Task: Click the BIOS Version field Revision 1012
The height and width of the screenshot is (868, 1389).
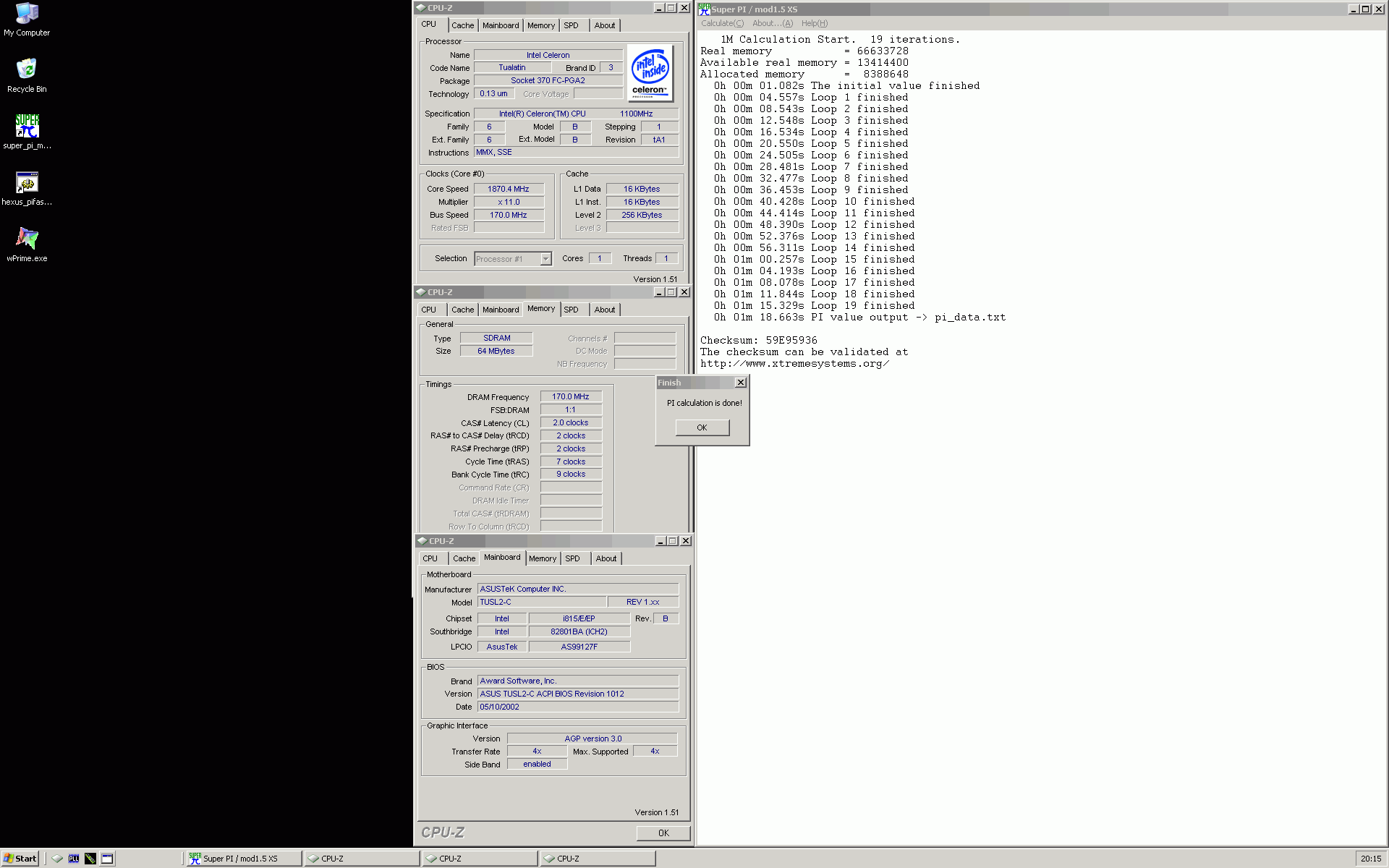Action: pos(578,694)
